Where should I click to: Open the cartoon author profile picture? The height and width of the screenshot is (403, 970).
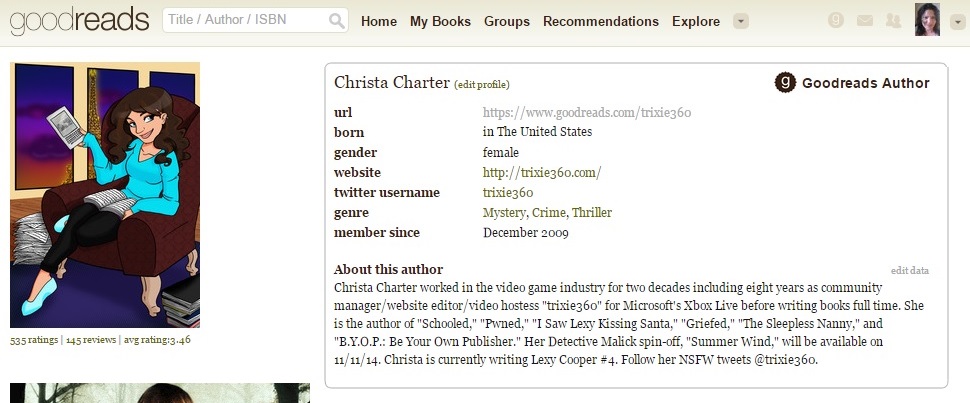(x=105, y=195)
